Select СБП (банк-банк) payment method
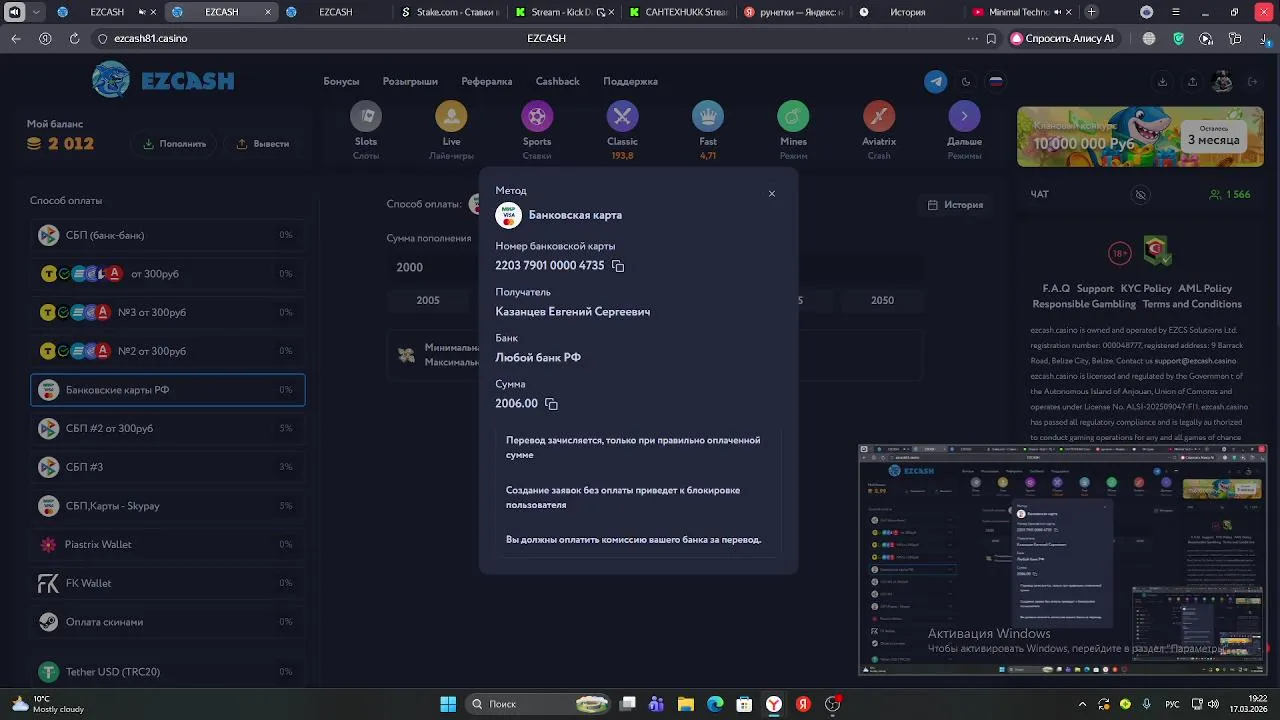This screenshot has width=1280, height=720. click(168, 235)
